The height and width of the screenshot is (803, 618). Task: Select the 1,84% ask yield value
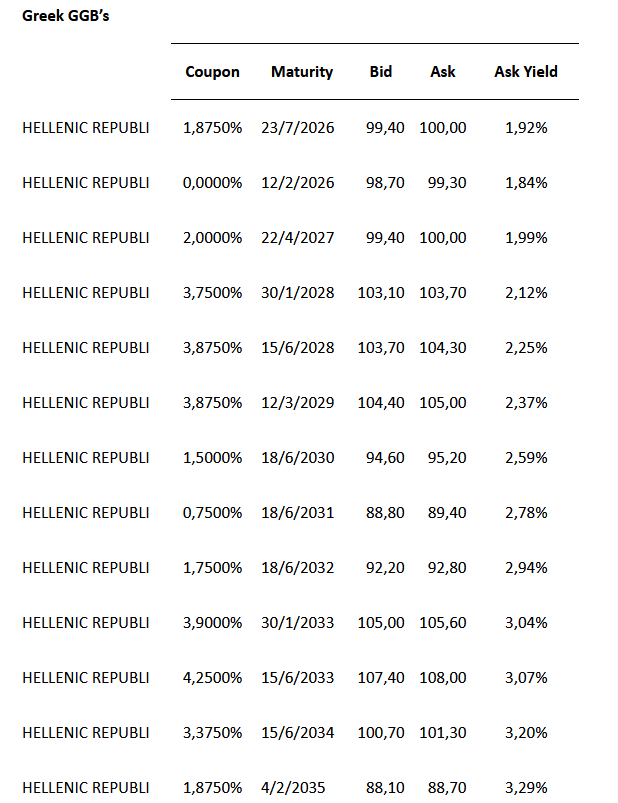[x=526, y=183]
